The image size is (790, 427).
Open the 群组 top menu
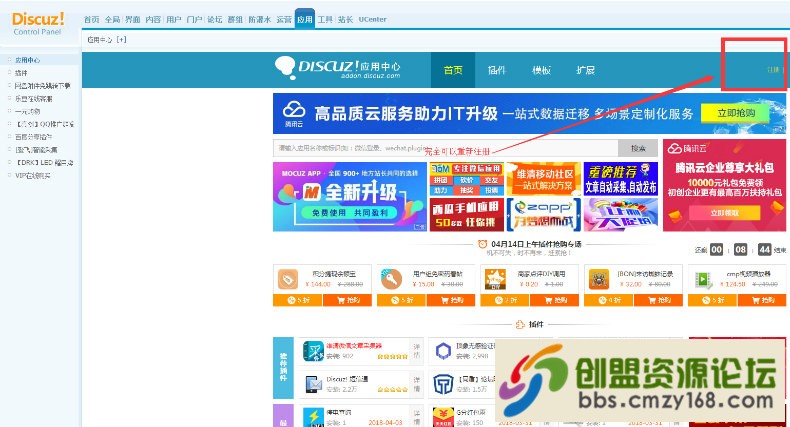pyautogui.click(x=235, y=20)
